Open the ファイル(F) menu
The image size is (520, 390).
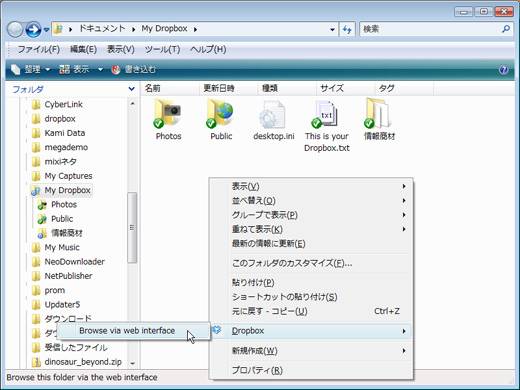38,49
